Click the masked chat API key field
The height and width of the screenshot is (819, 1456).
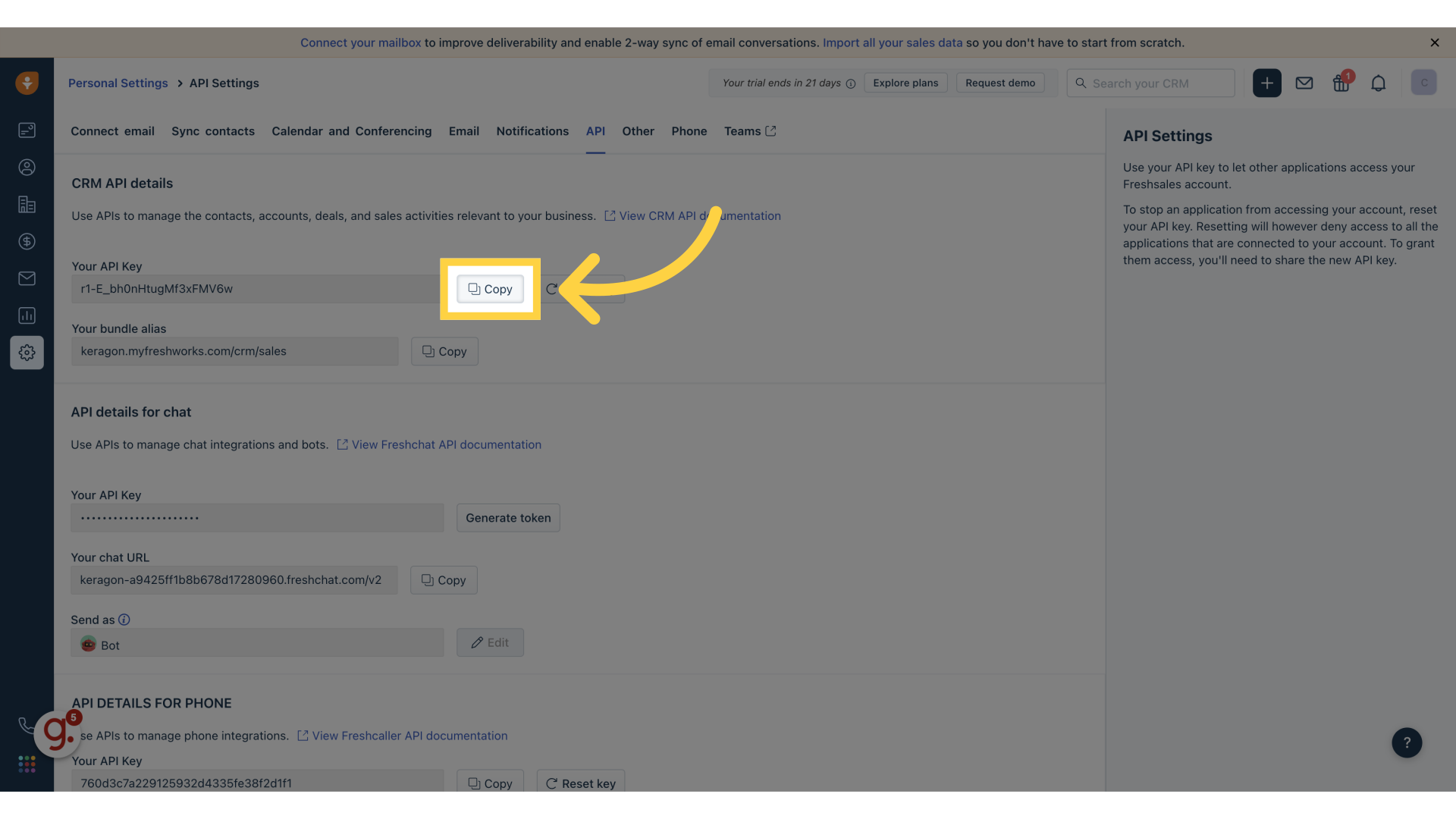point(257,518)
